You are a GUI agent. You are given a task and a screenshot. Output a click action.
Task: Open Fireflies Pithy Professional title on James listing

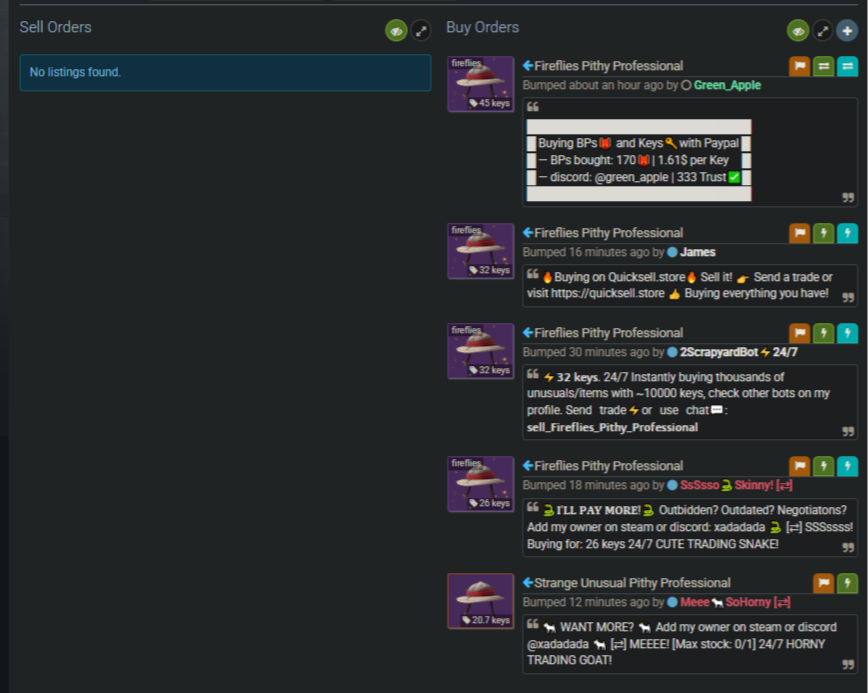608,233
